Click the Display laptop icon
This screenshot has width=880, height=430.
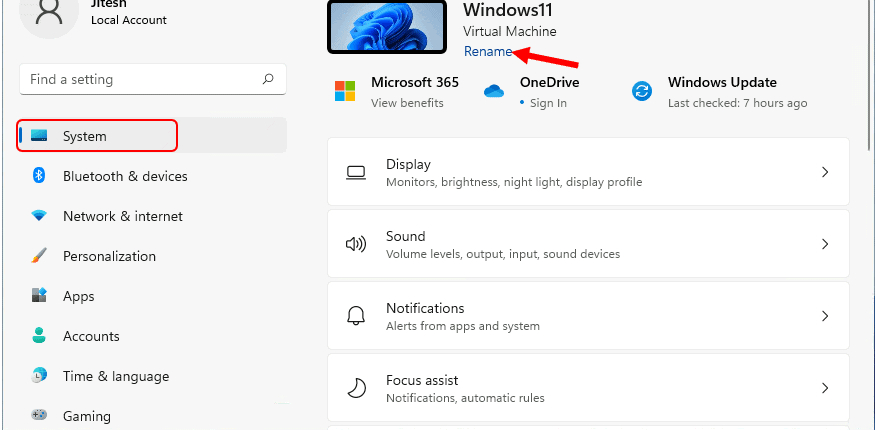pyautogui.click(x=356, y=172)
